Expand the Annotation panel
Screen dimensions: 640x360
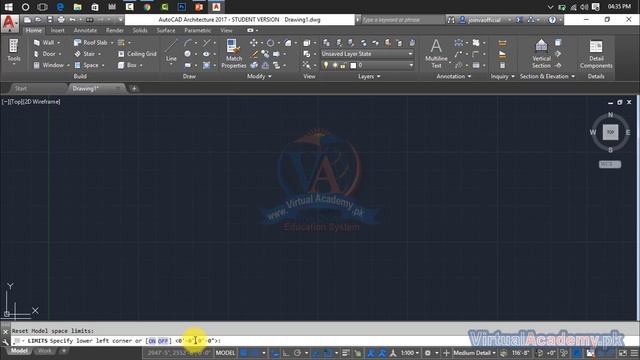[453, 76]
